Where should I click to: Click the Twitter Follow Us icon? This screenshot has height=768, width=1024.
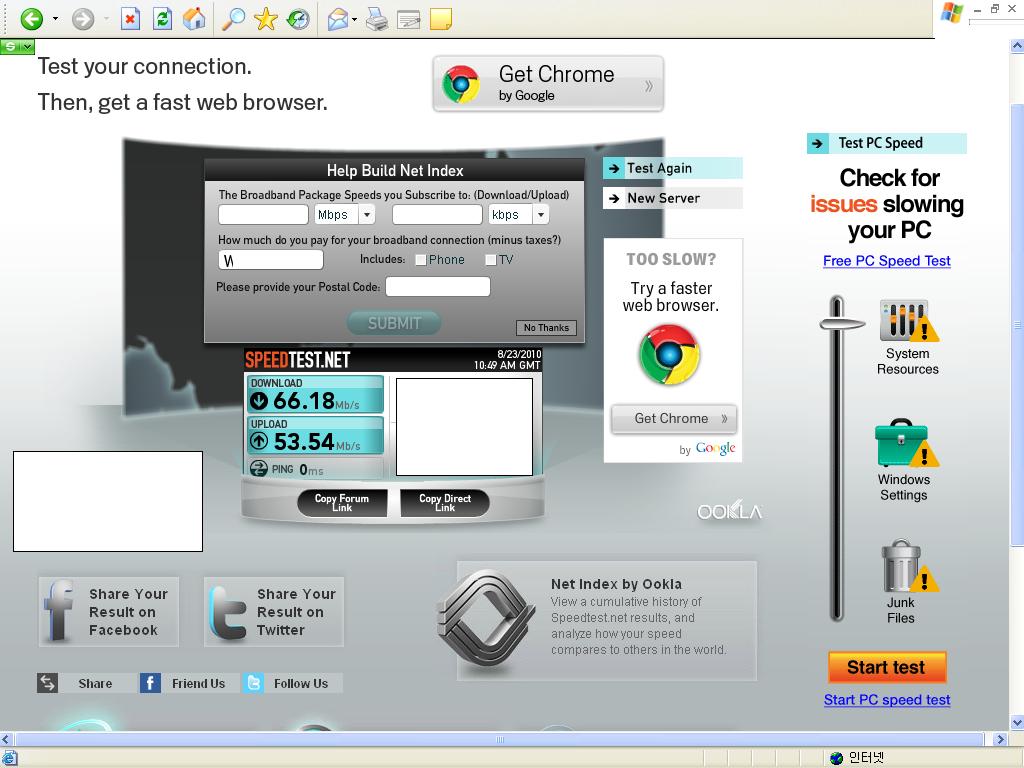click(253, 683)
